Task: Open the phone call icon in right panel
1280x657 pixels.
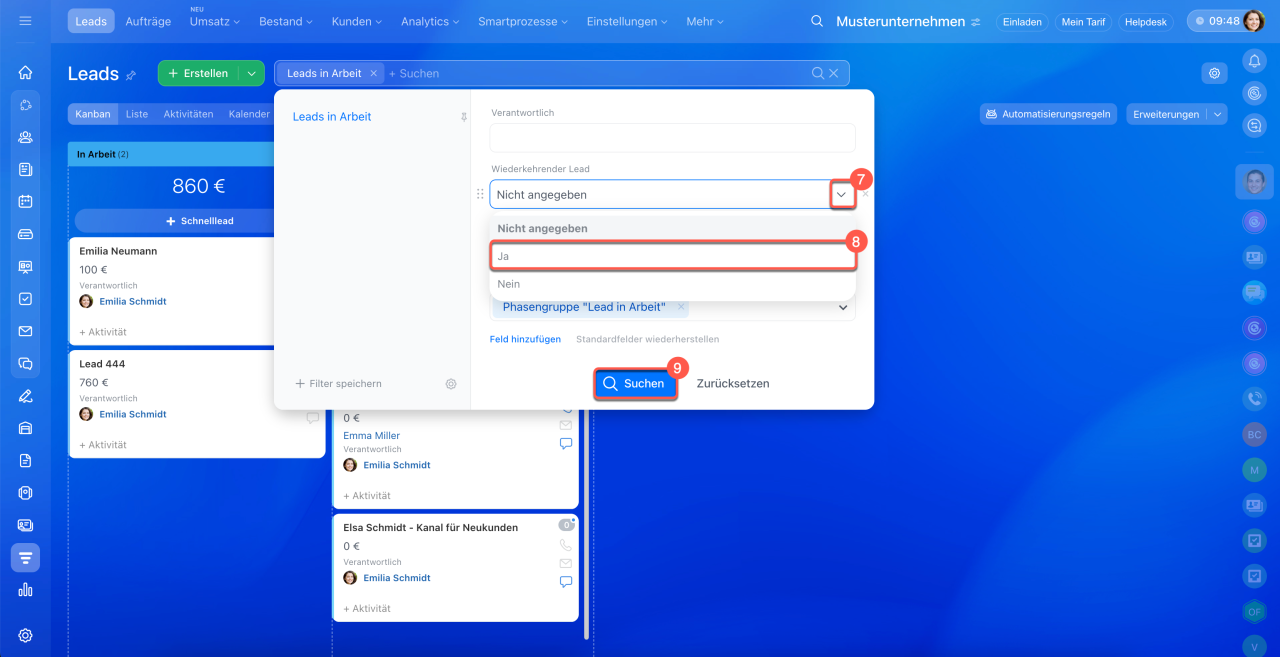Action: 1254,398
